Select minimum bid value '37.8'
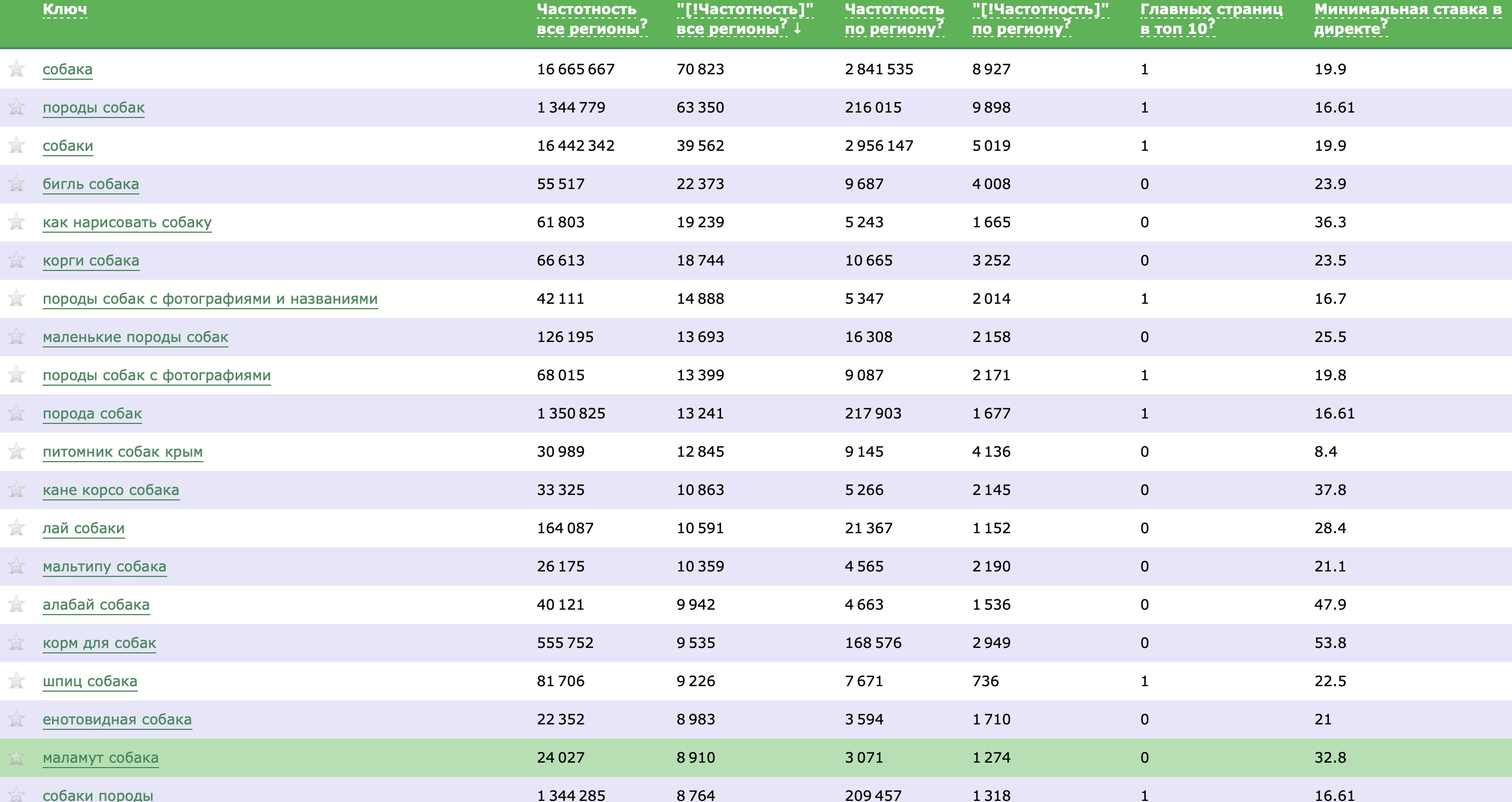This screenshot has width=1512, height=802. coord(1330,490)
